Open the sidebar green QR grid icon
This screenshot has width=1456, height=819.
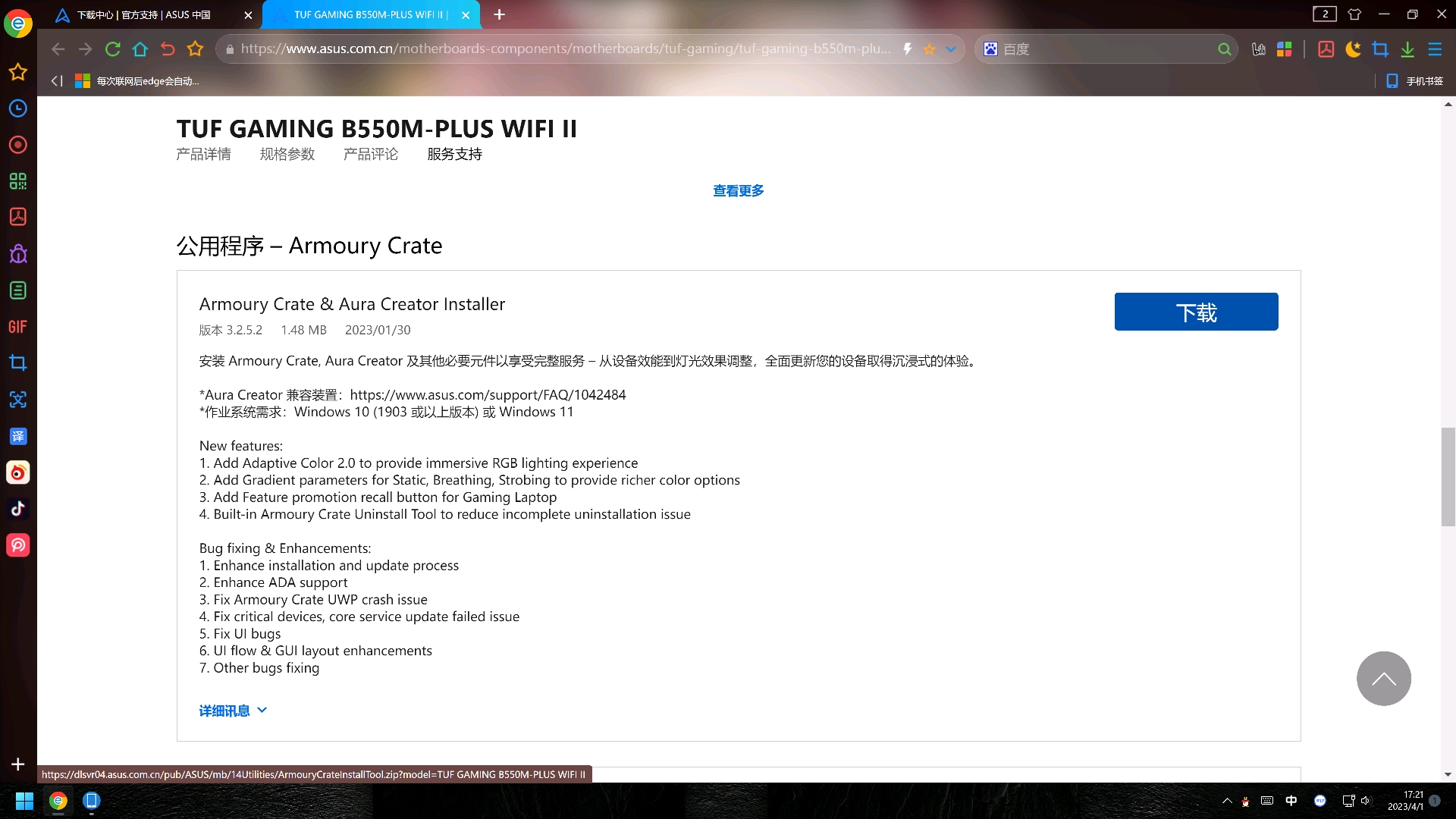[x=17, y=181]
